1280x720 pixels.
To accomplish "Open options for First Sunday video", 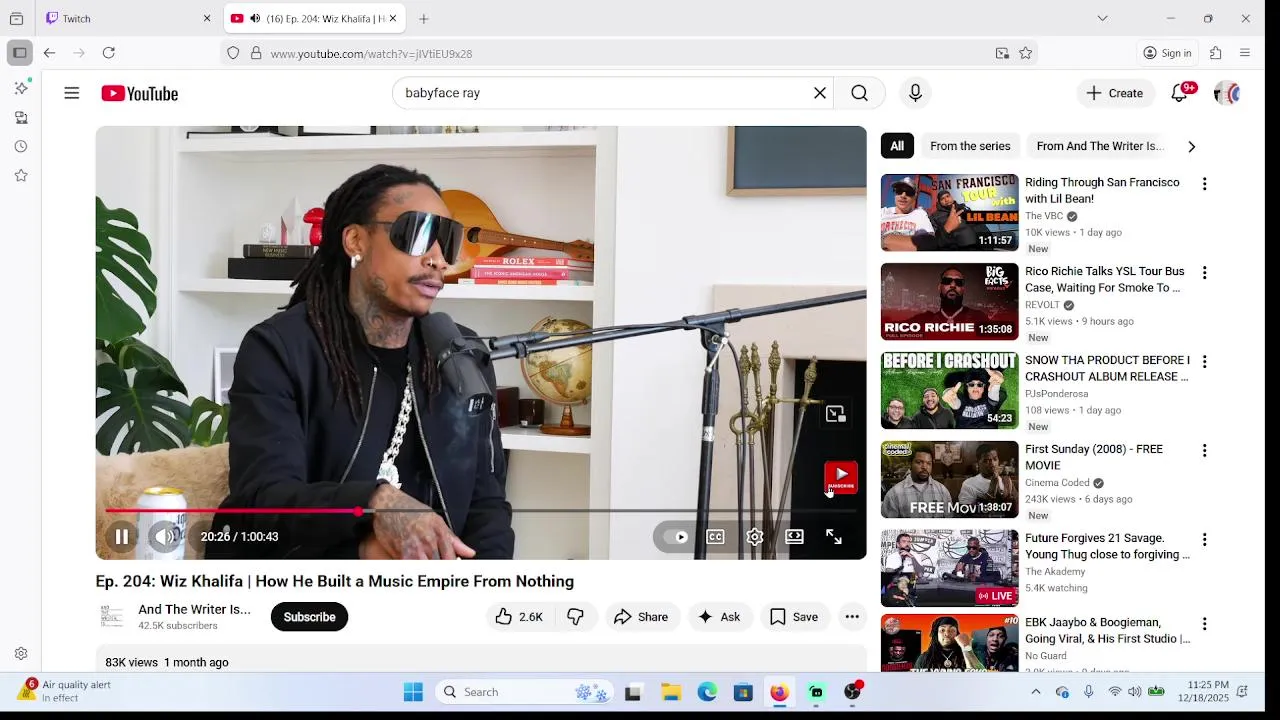I will pos(1204,451).
